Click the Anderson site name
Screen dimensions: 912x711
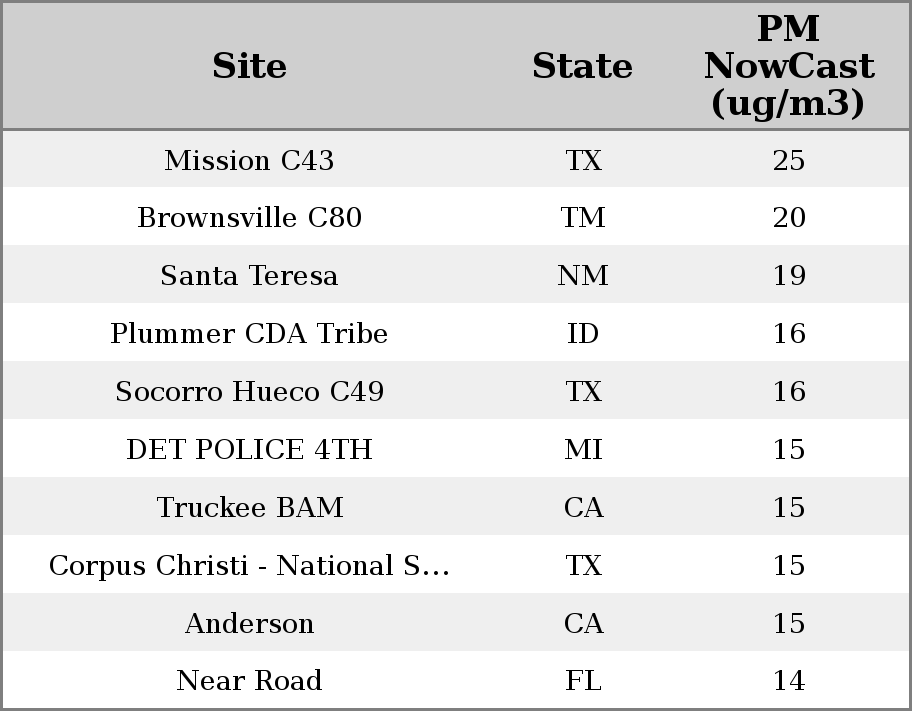coord(249,624)
